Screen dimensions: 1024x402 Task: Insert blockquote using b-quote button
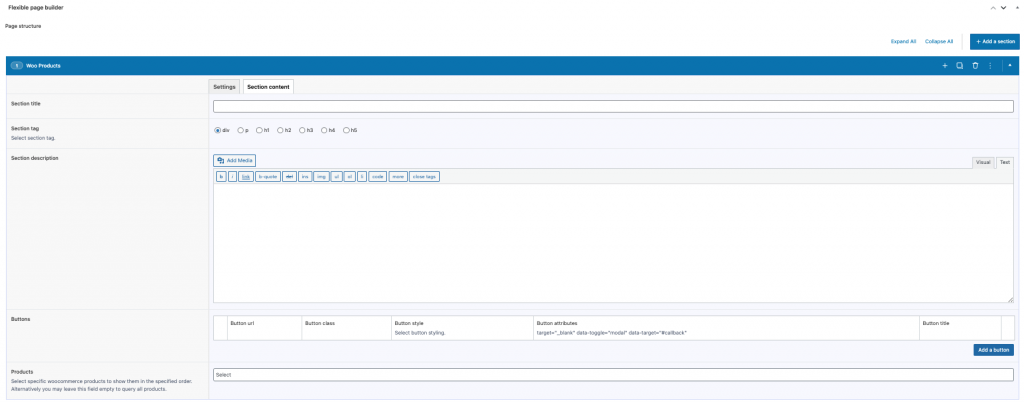268,176
